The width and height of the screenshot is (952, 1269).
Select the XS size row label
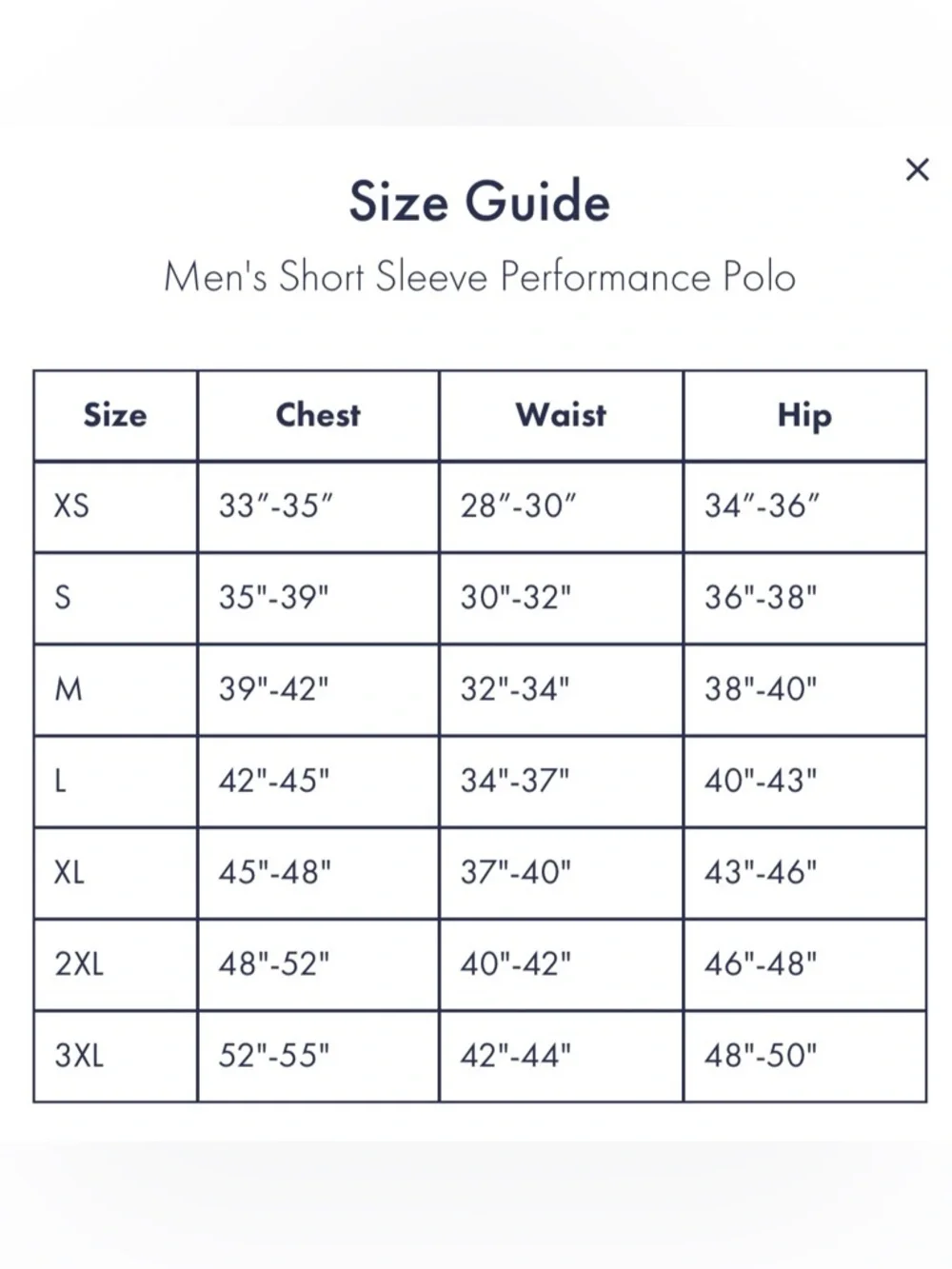coord(71,506)
